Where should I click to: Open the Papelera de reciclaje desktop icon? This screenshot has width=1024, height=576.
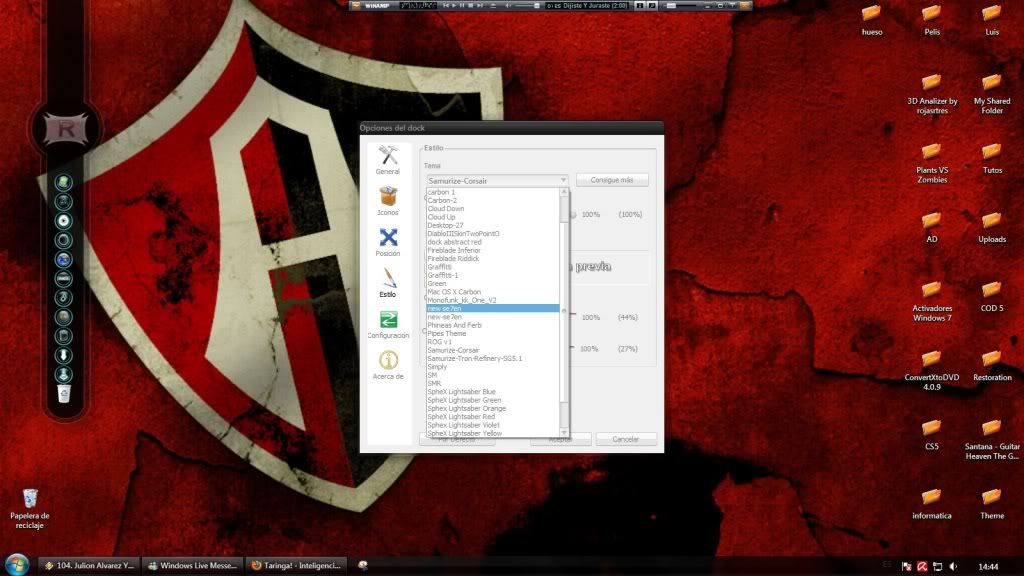pyautogui.click(x=29, y=509)
